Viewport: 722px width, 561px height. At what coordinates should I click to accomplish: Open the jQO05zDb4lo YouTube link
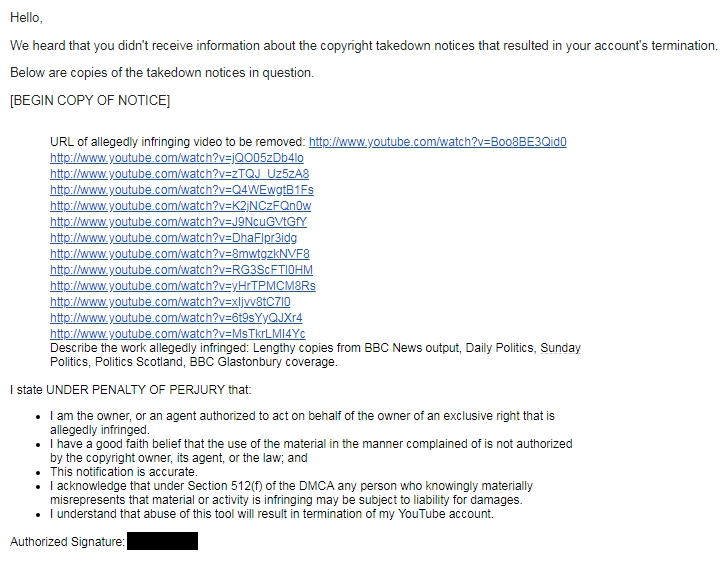[x=177, y=158]
